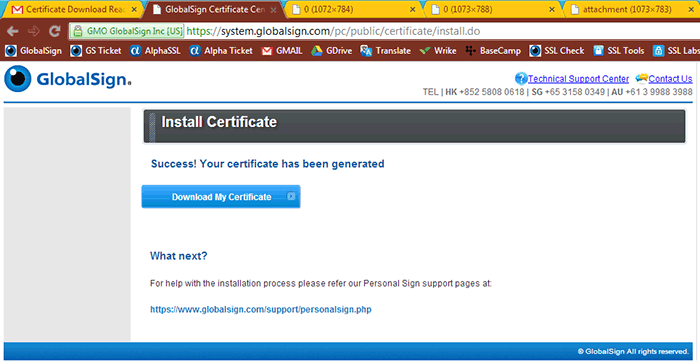This screenshot has width=700, height=364.
Task: Close the 0 (1073×788) tab
Action: 552,9
